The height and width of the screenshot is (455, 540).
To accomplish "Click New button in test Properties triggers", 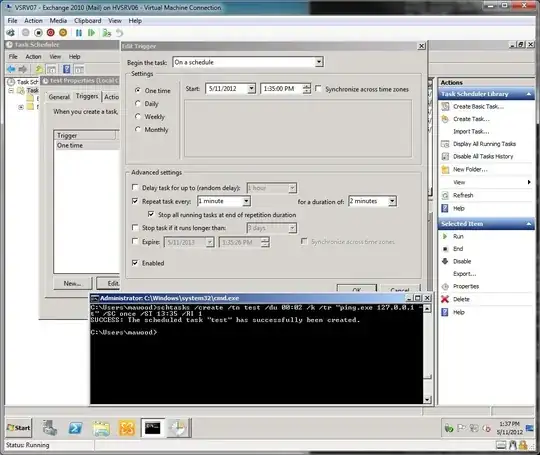I will click(x=72, y=283).
